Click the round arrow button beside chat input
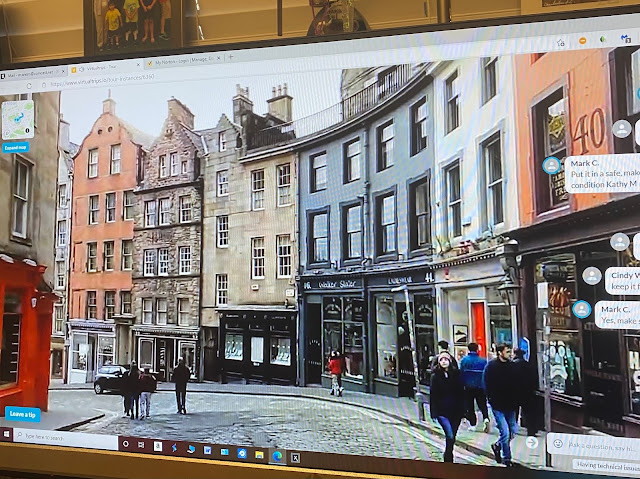The width and height of the screenshot is (640, 479). click(x=531, y=442)
